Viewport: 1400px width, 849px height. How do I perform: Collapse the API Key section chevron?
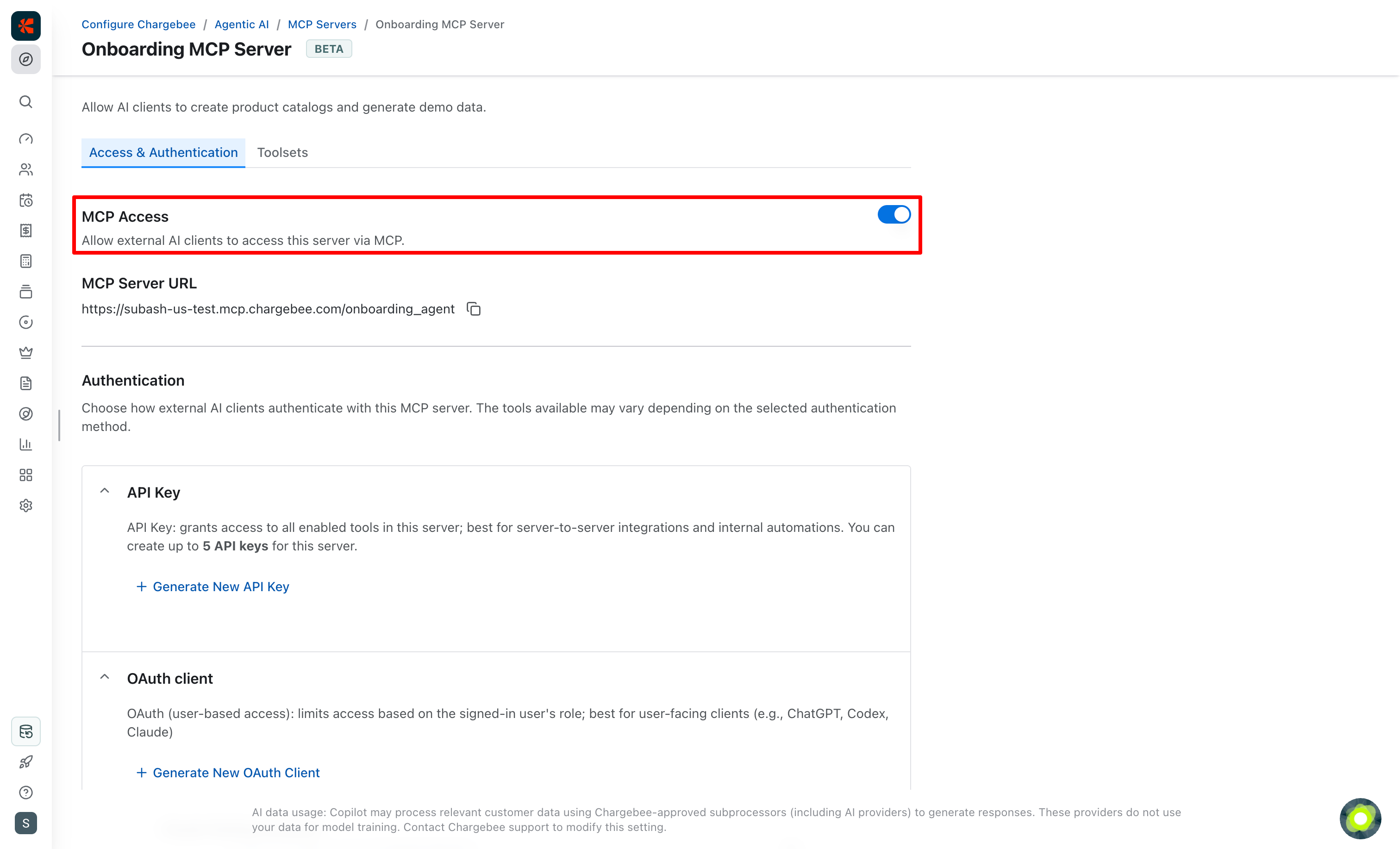click(105, 491)
